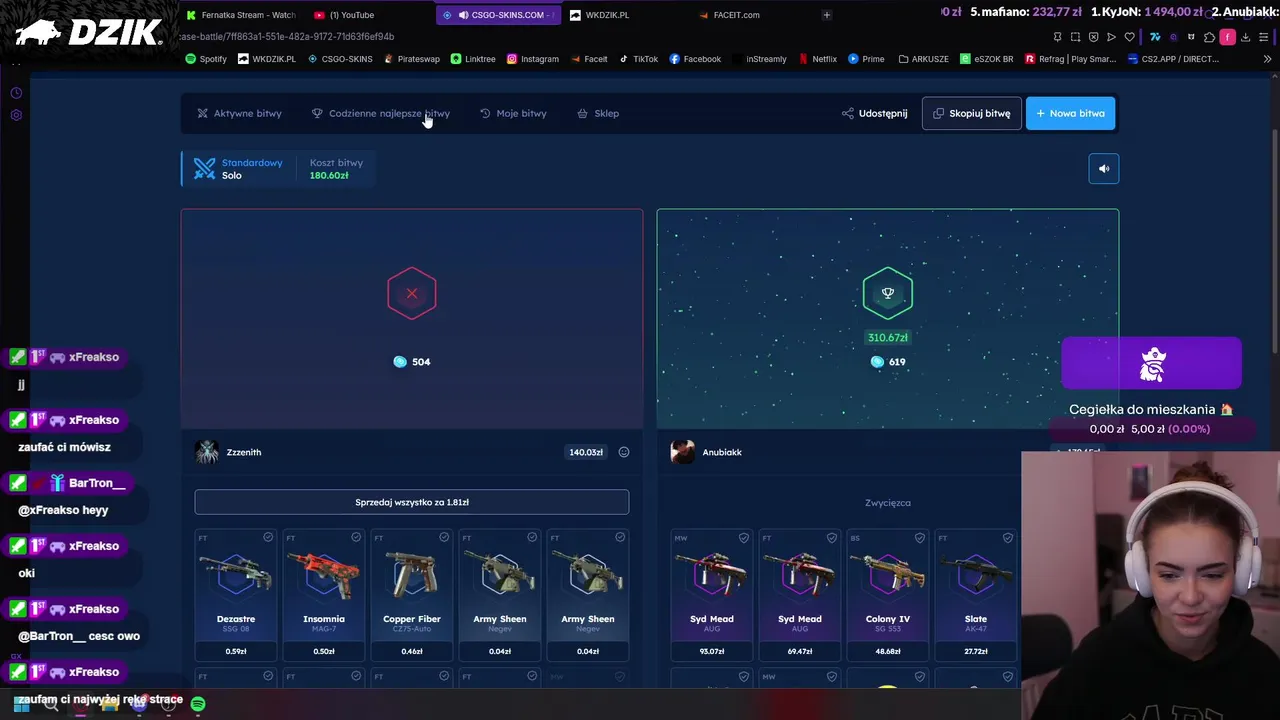This screenshot has width=1280, height=720.
Task: Click the sidebar clock history icon
Action: coord(16,93)
